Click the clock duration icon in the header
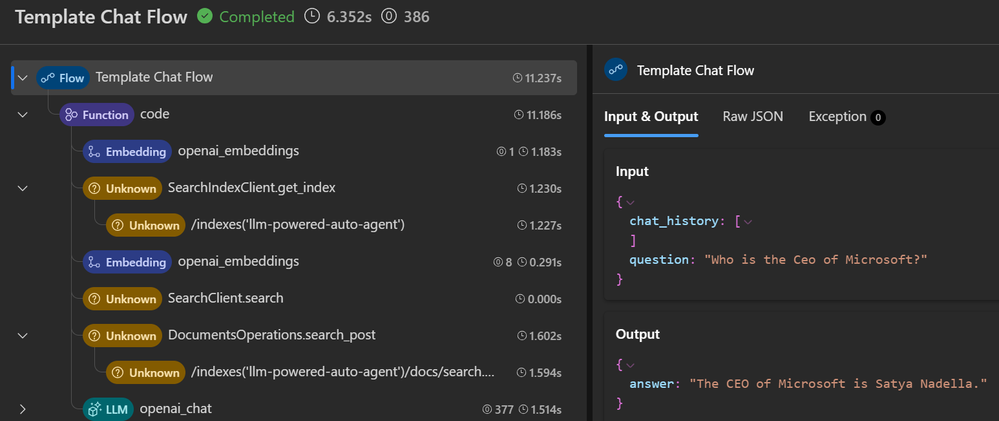The height and width of the screenshot is (421, 999). tap(312, 17)
